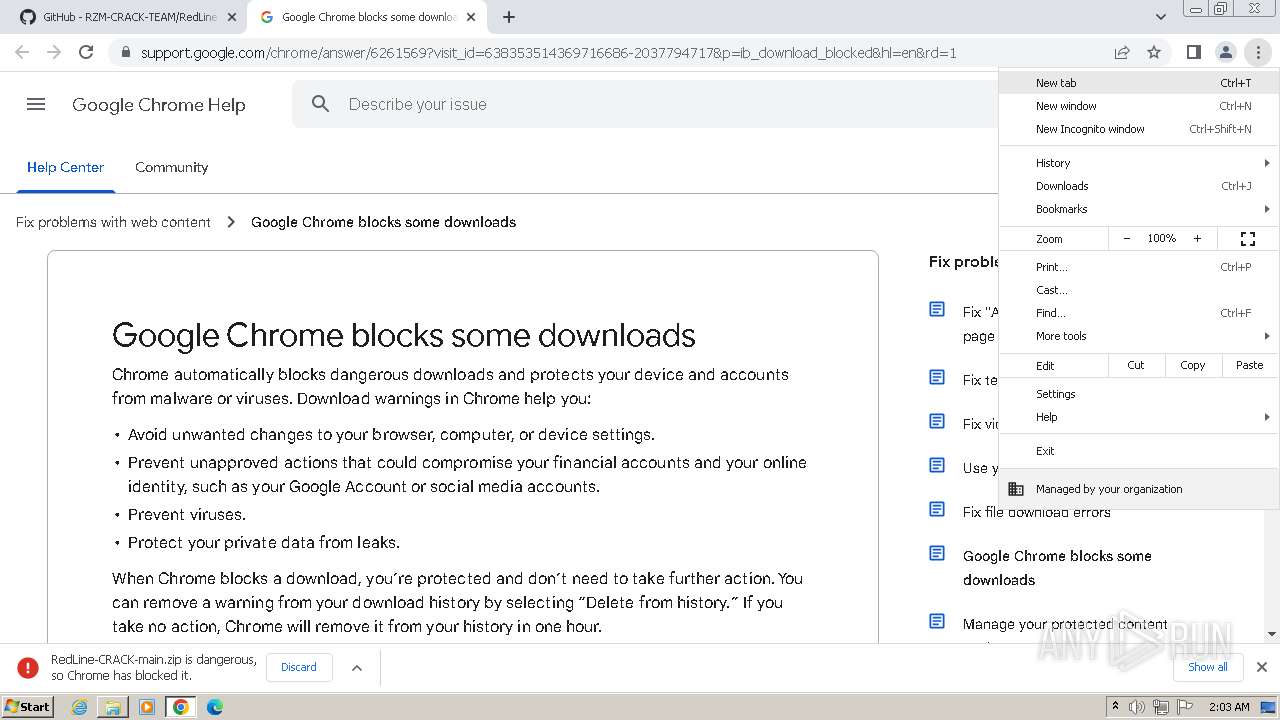Open Fix problems with web content breadcrumb
1280x720 pixels.
pos(113,222)
